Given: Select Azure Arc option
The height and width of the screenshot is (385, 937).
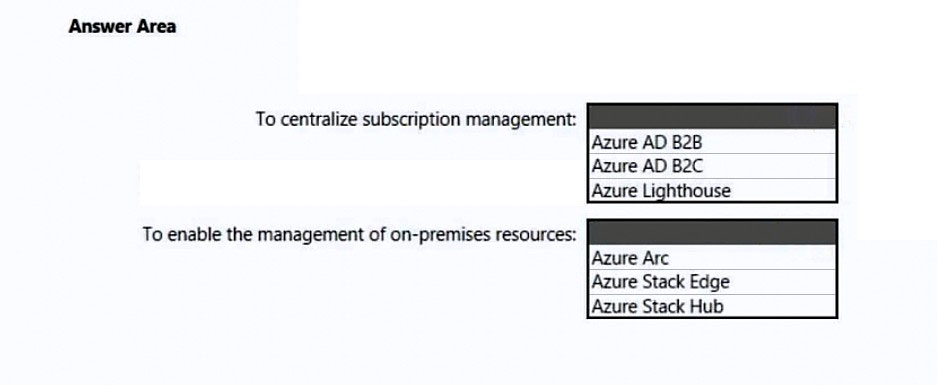Looking at the screenshot, I should coord(712,258).
